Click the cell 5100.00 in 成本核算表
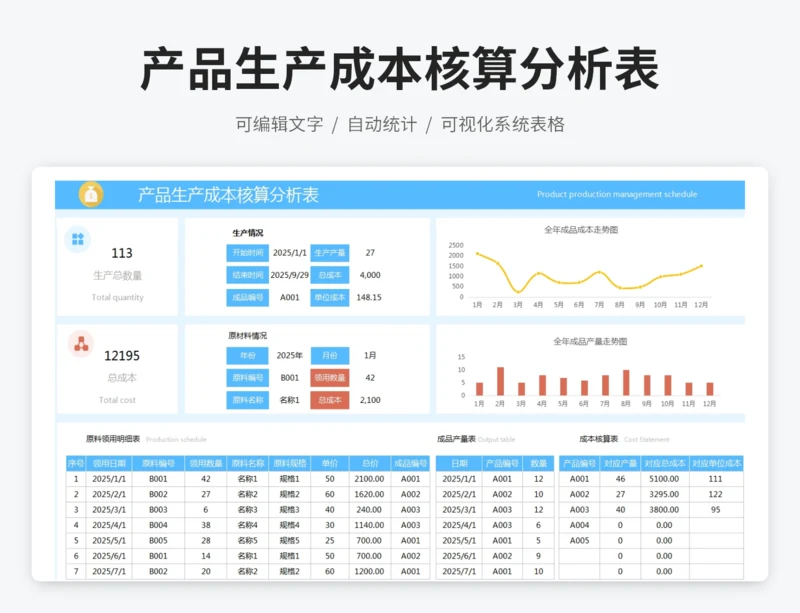 point(664,479)
